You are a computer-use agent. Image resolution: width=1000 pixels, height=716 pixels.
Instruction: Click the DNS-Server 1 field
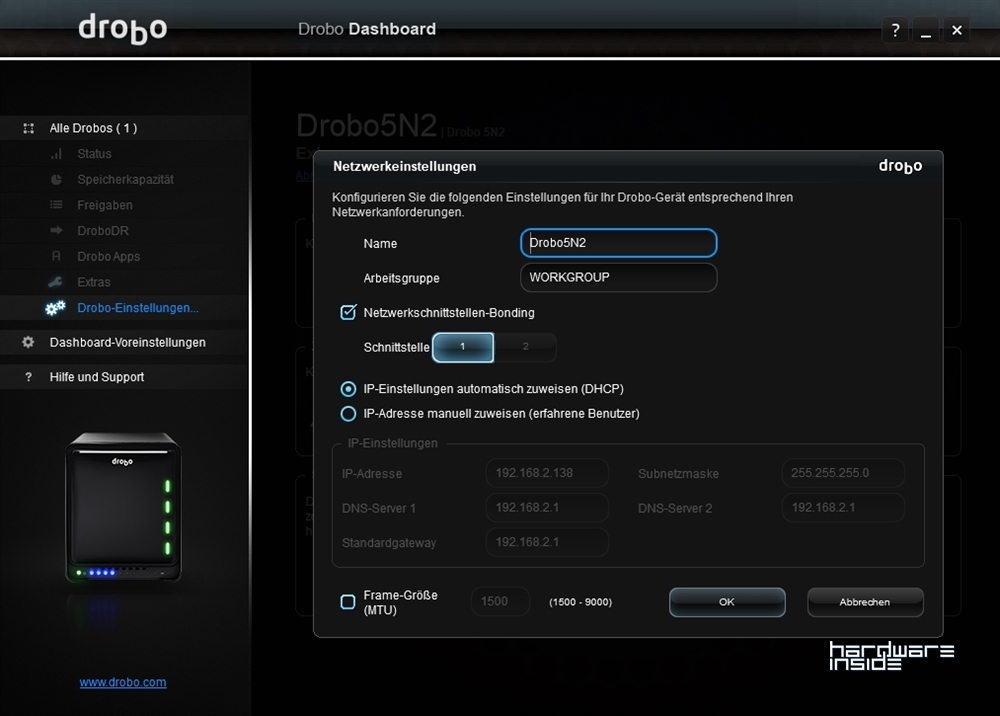[x=547, y=508]
